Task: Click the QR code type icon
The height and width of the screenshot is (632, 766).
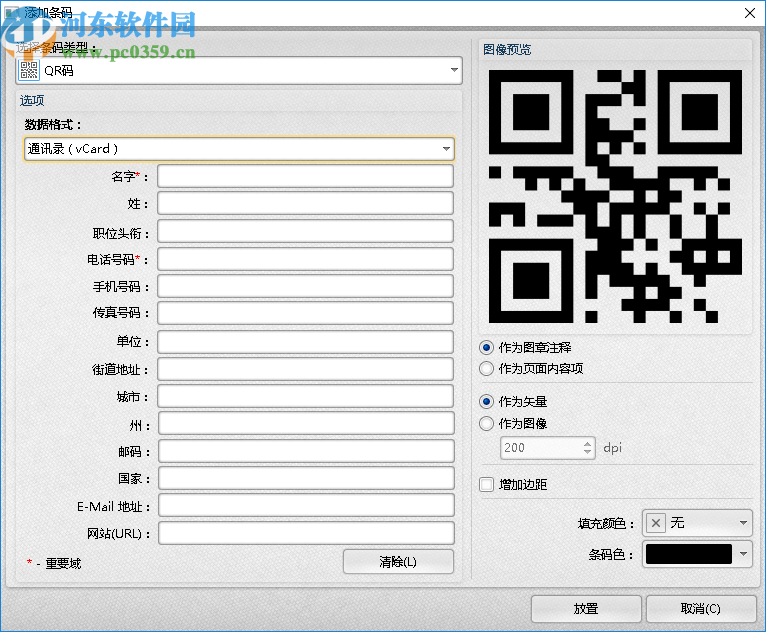Action: pos(29,70)
